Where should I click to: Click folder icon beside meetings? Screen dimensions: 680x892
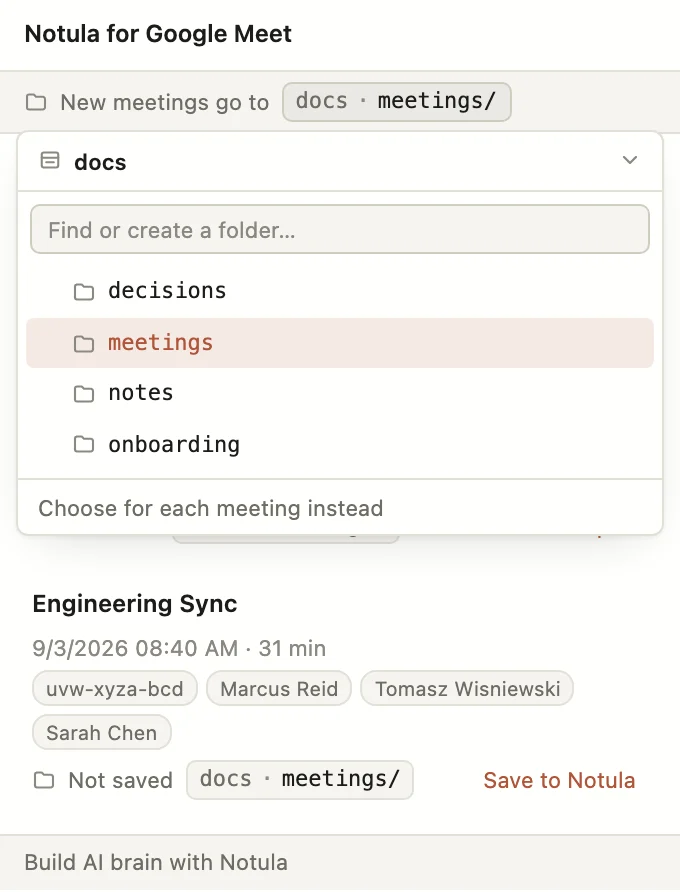pyautogui.click(x=84, y=343)
